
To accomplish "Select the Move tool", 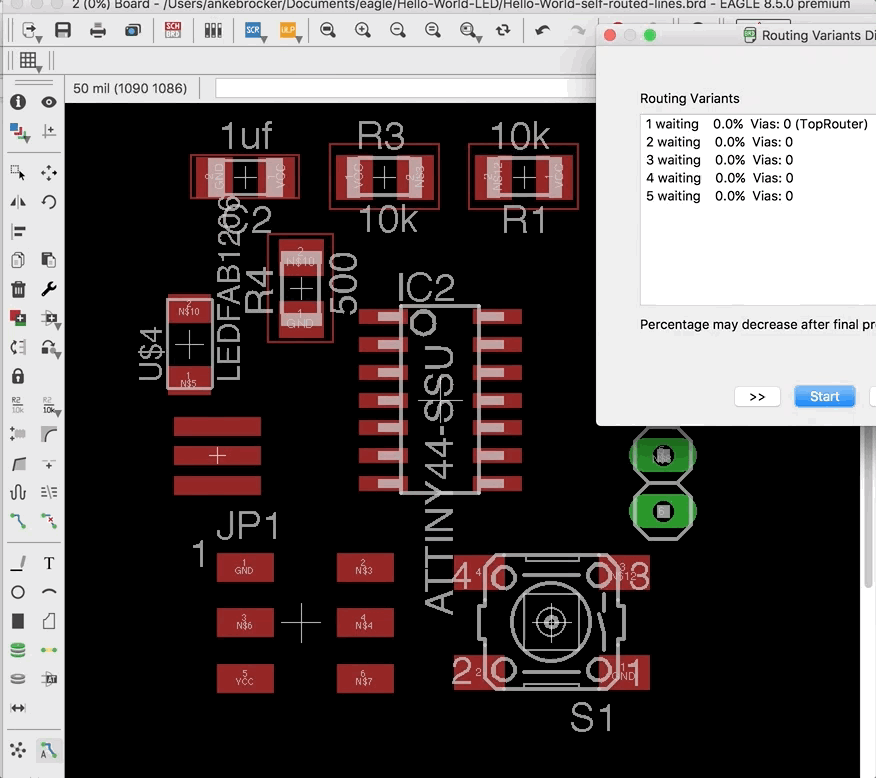I will tap(49, 173).
